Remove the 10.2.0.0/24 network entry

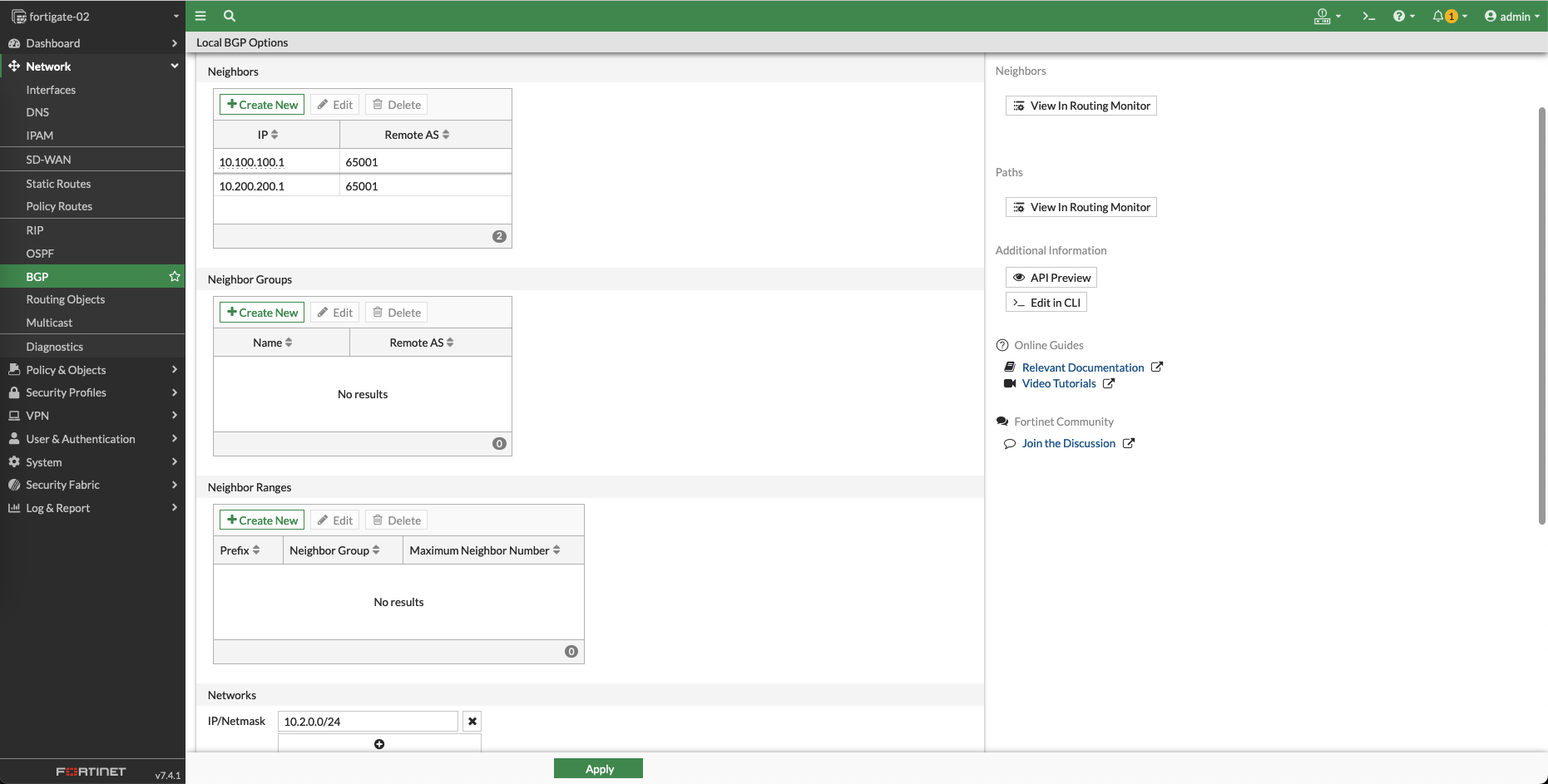[x=472, y=722]
